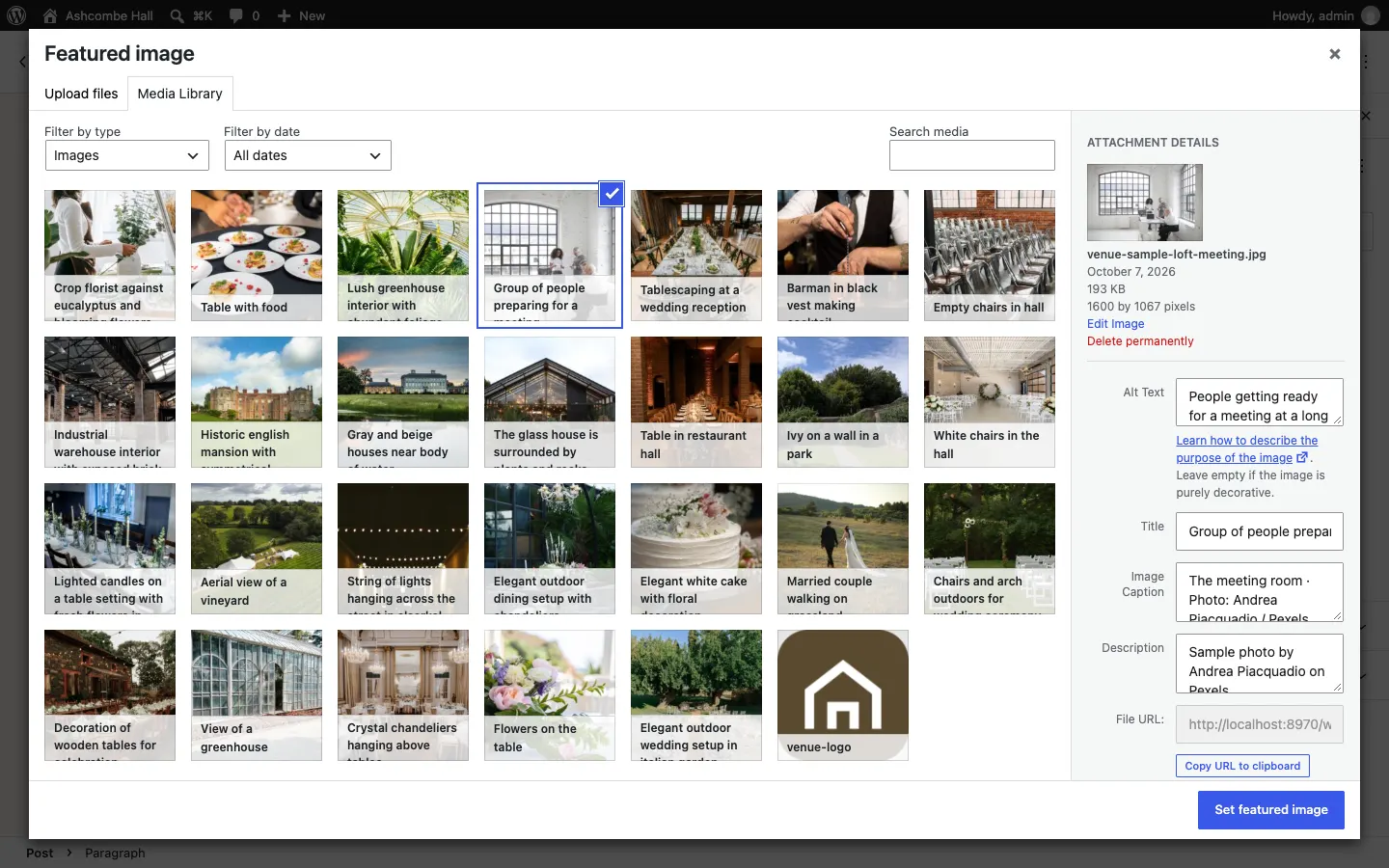Select The glass house thumbnail

pos(550,402)
